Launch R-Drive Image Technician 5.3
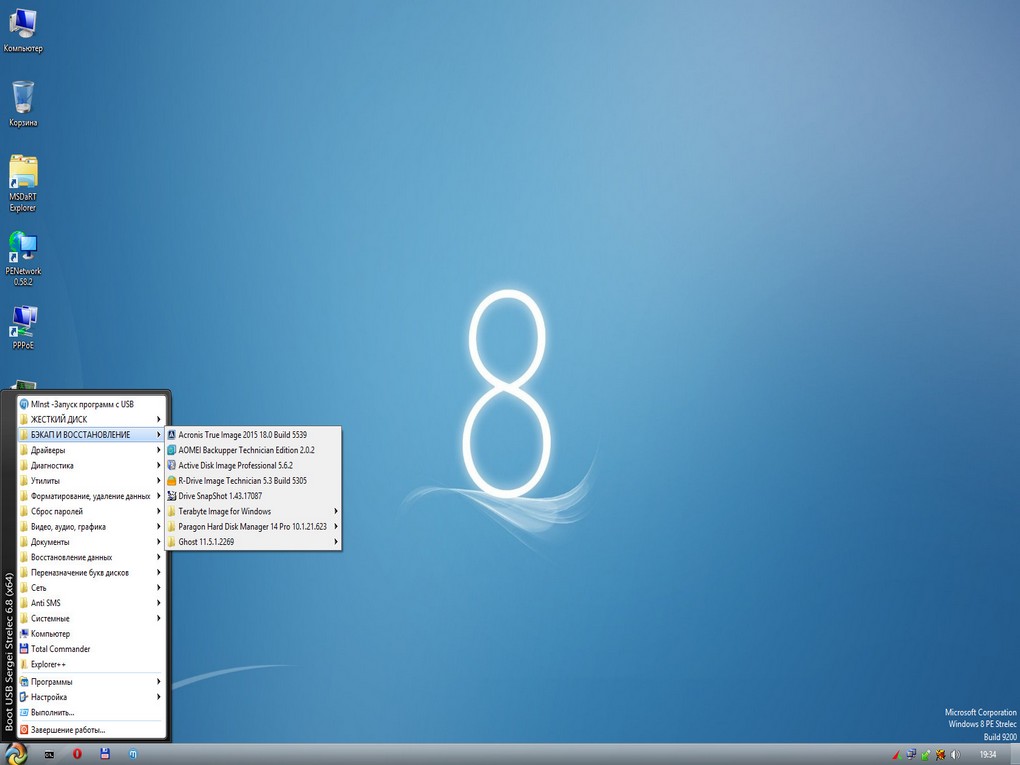Image resolution: width=1020 pixels, height=765 pixels. tap(254, 481)
